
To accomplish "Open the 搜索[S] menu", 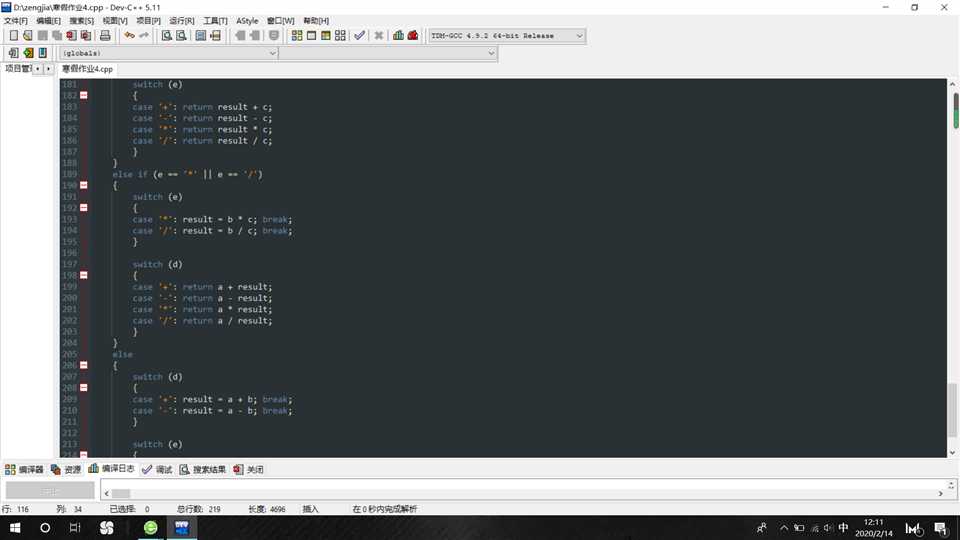I will [x=81, y=21].
